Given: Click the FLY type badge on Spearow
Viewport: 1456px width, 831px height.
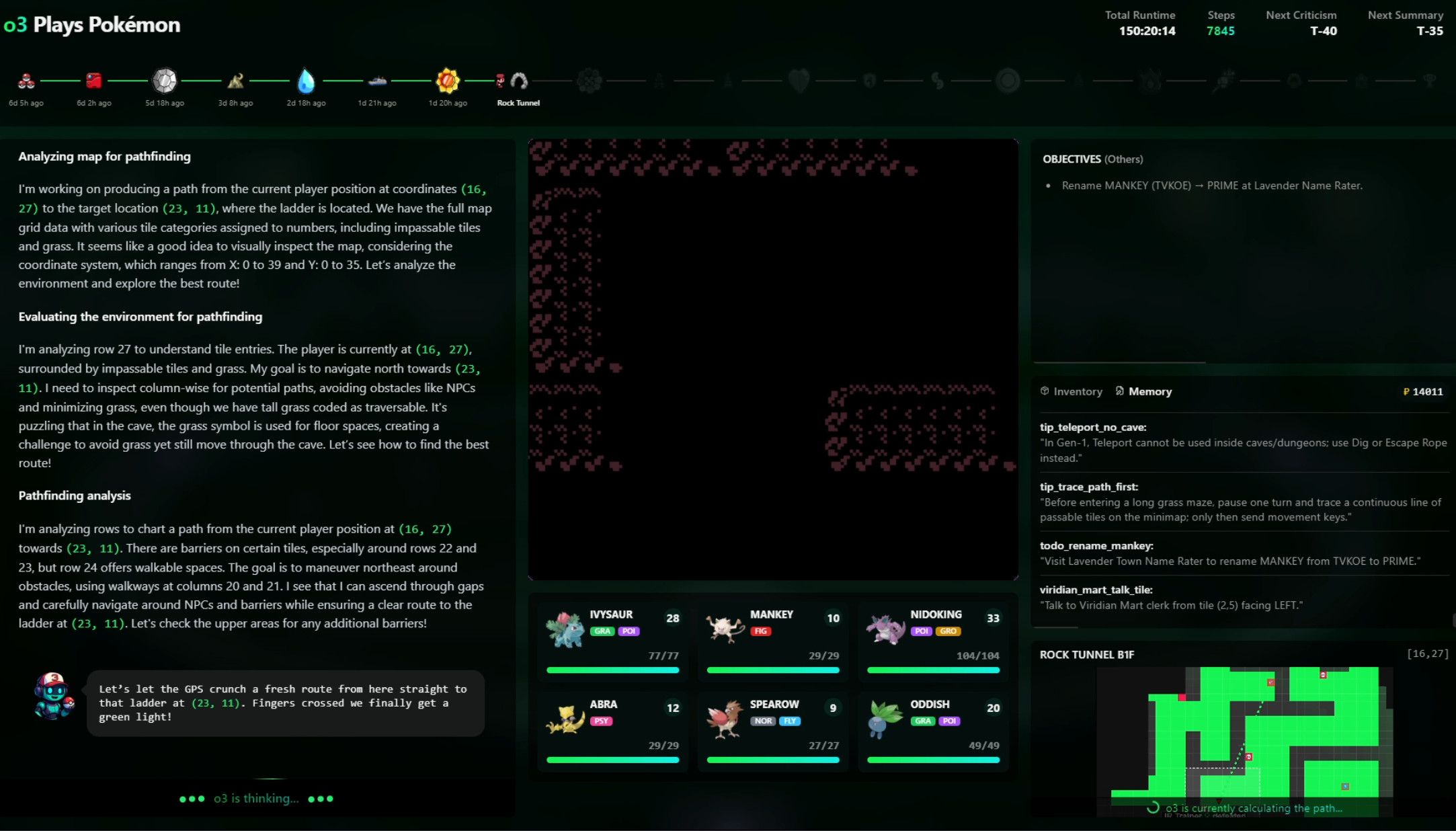Looking at the screenshot, I should (790, 721).
